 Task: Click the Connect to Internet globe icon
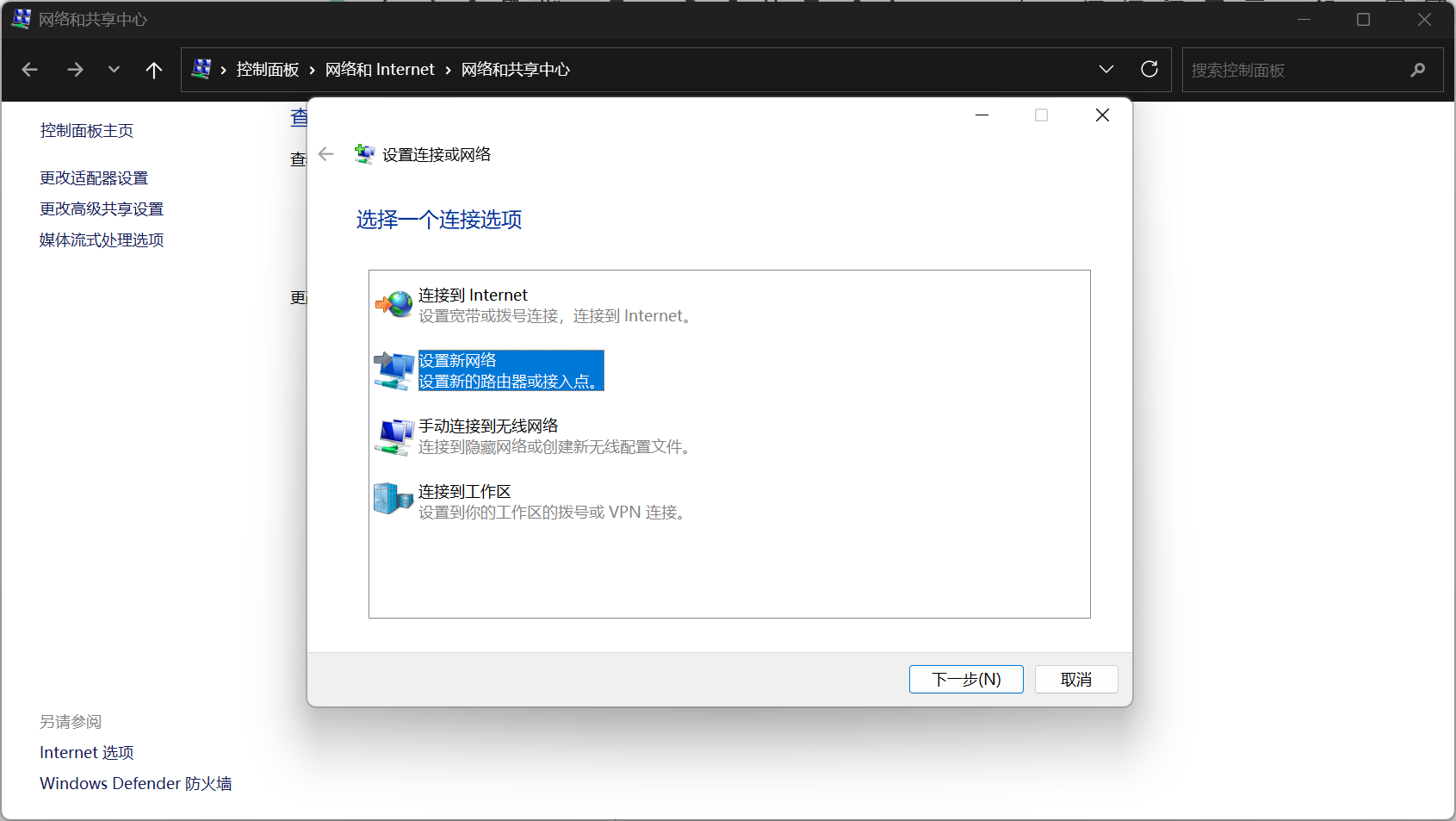point(394,304)
